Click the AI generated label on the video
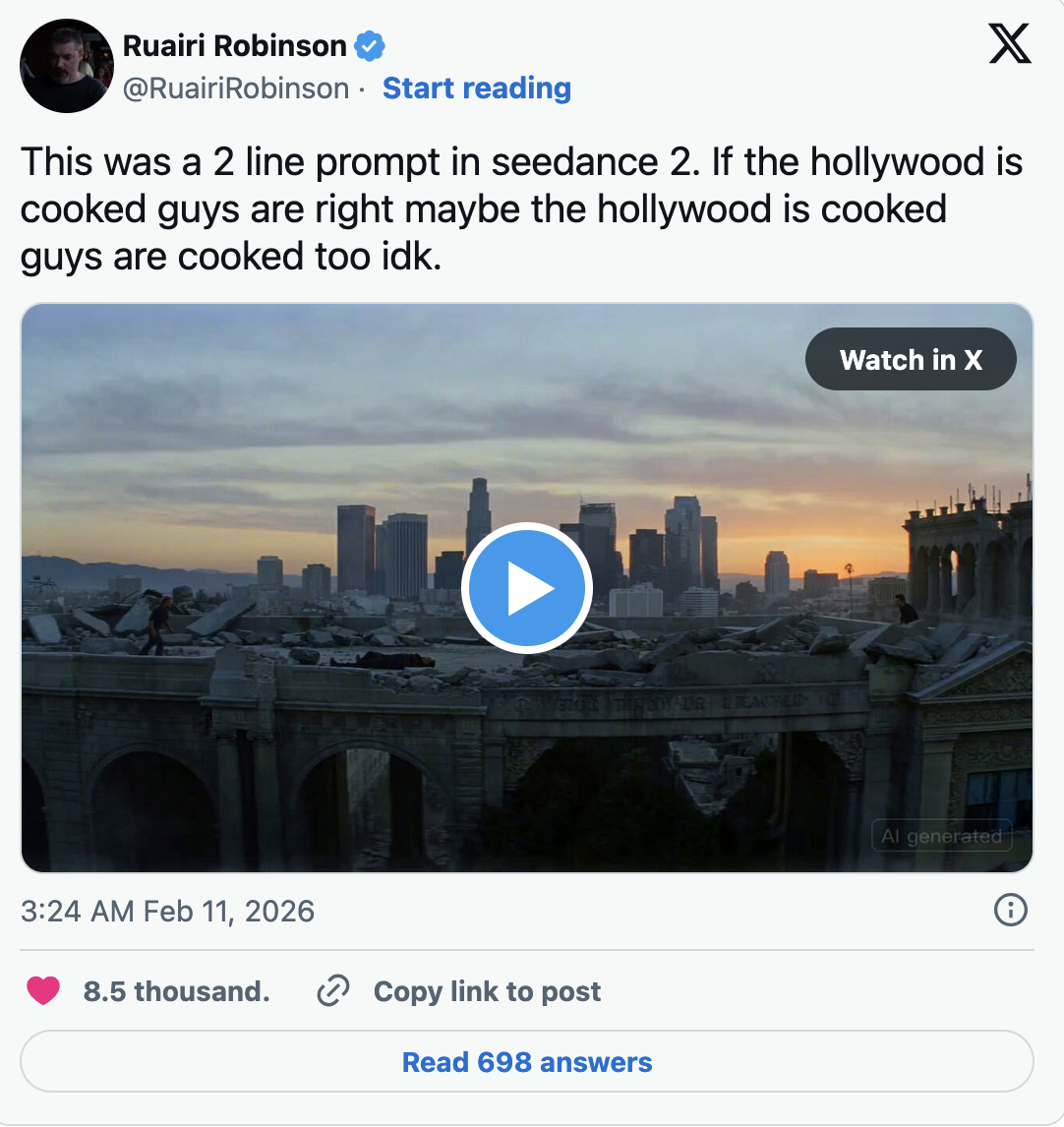The image size is (1064, 1127). pos(941,836)
